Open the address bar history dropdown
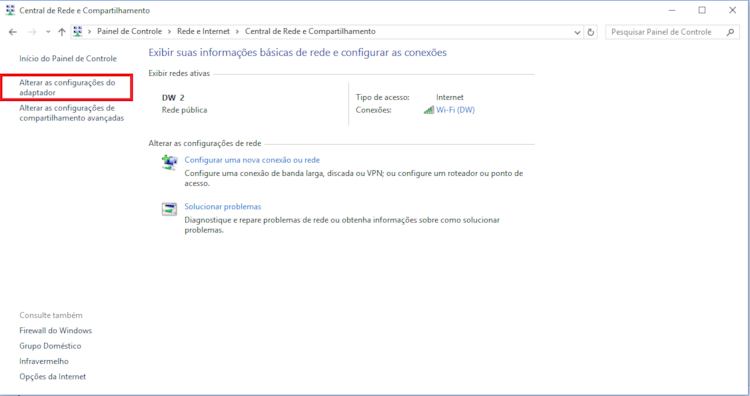The height and width of the screenshot is (396, 750). pos(577,32)
